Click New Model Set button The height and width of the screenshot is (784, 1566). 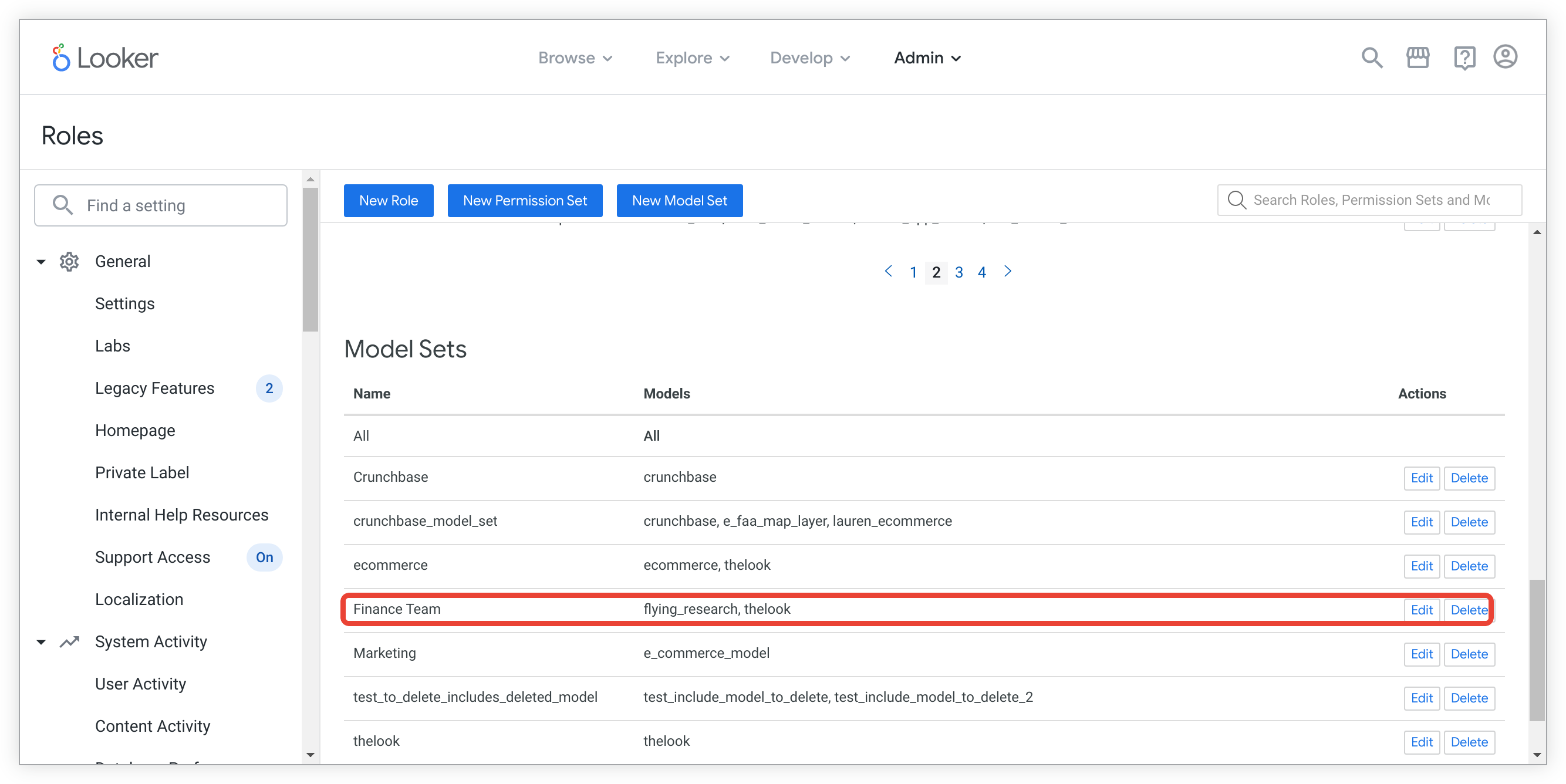click(x=680, y=200)
